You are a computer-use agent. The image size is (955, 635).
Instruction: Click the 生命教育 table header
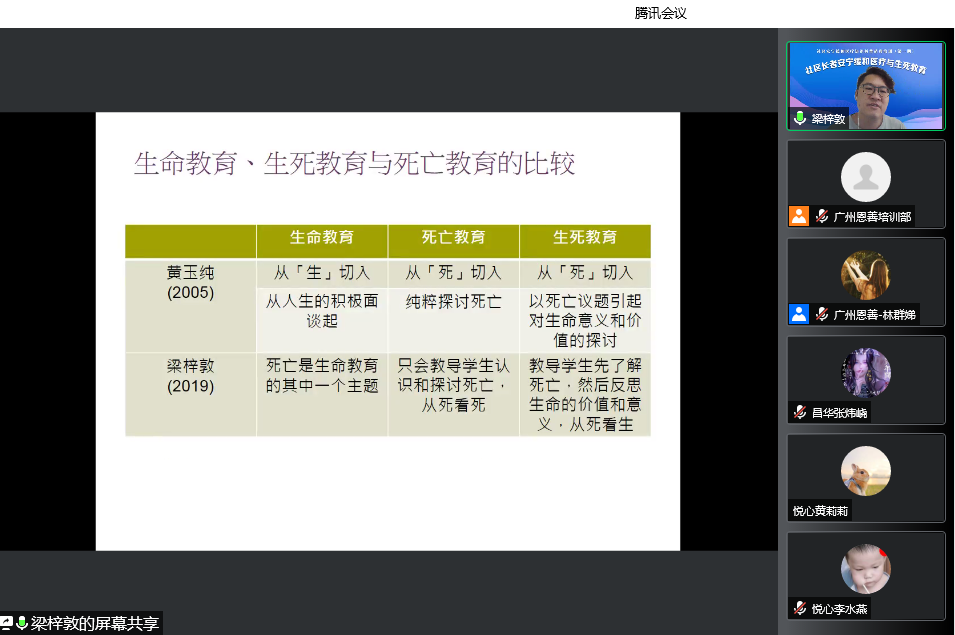[322, 241]
